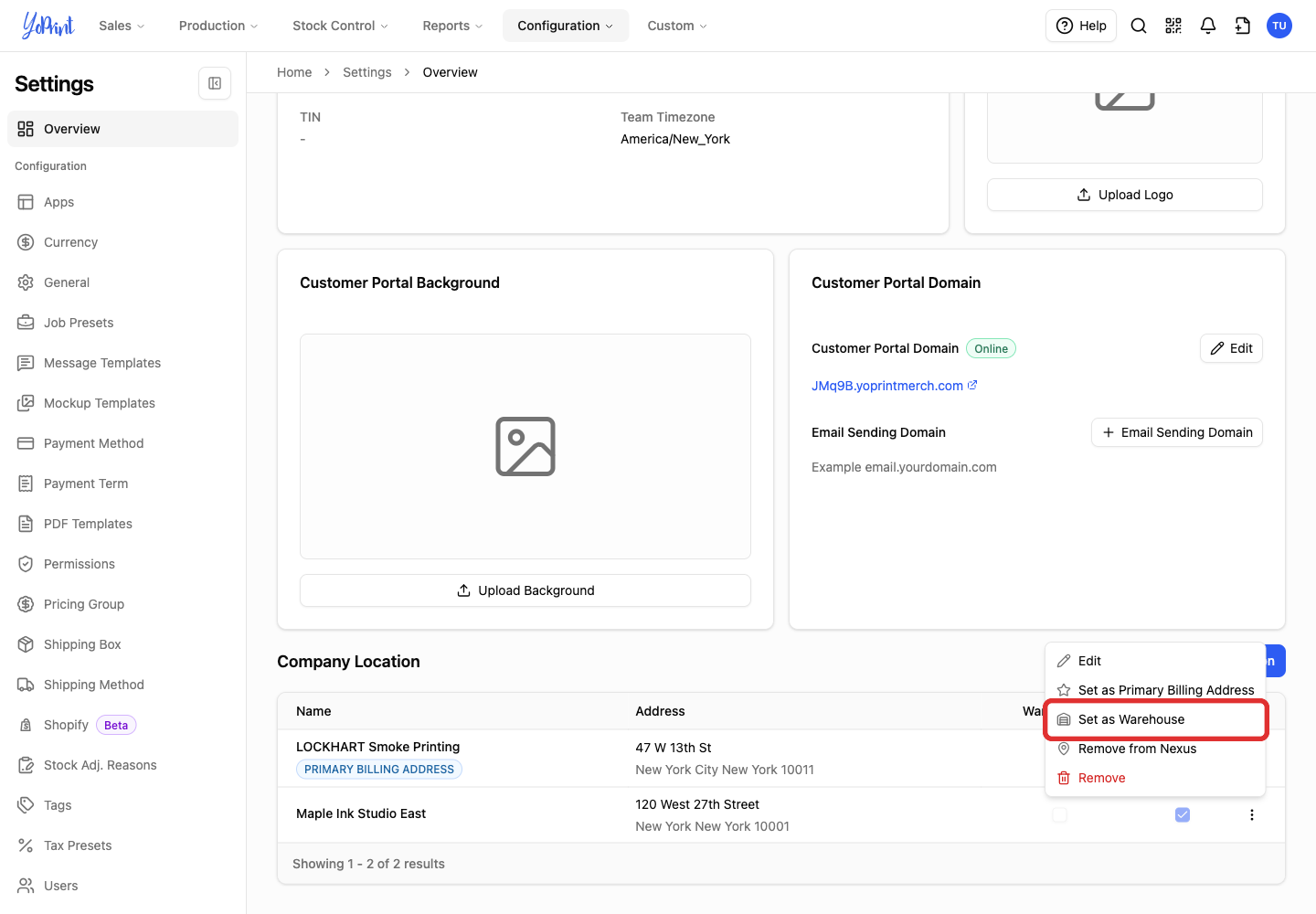This screenshot has height=914, width=1316.
Task: Go to Home in the breadcrumb
Action: coord(294,72)
